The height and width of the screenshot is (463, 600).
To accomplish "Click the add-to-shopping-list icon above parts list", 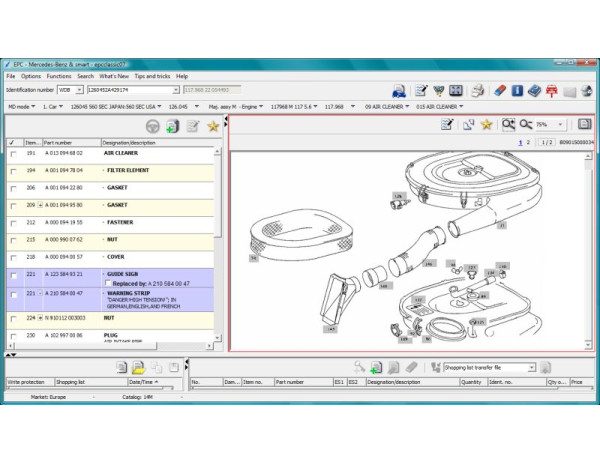I will [x=173, y=126].
